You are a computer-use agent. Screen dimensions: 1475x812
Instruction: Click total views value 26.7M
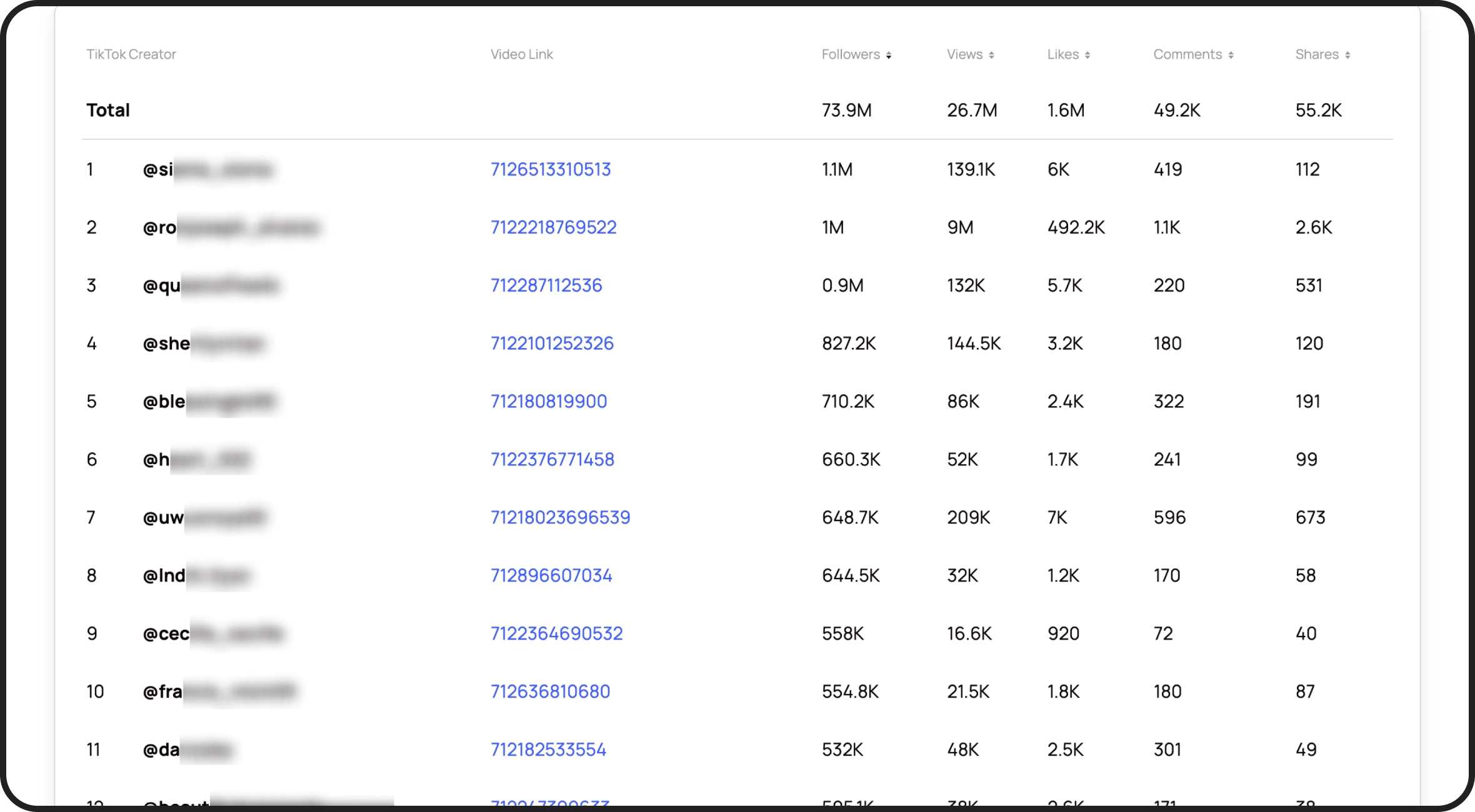(972, 110)
